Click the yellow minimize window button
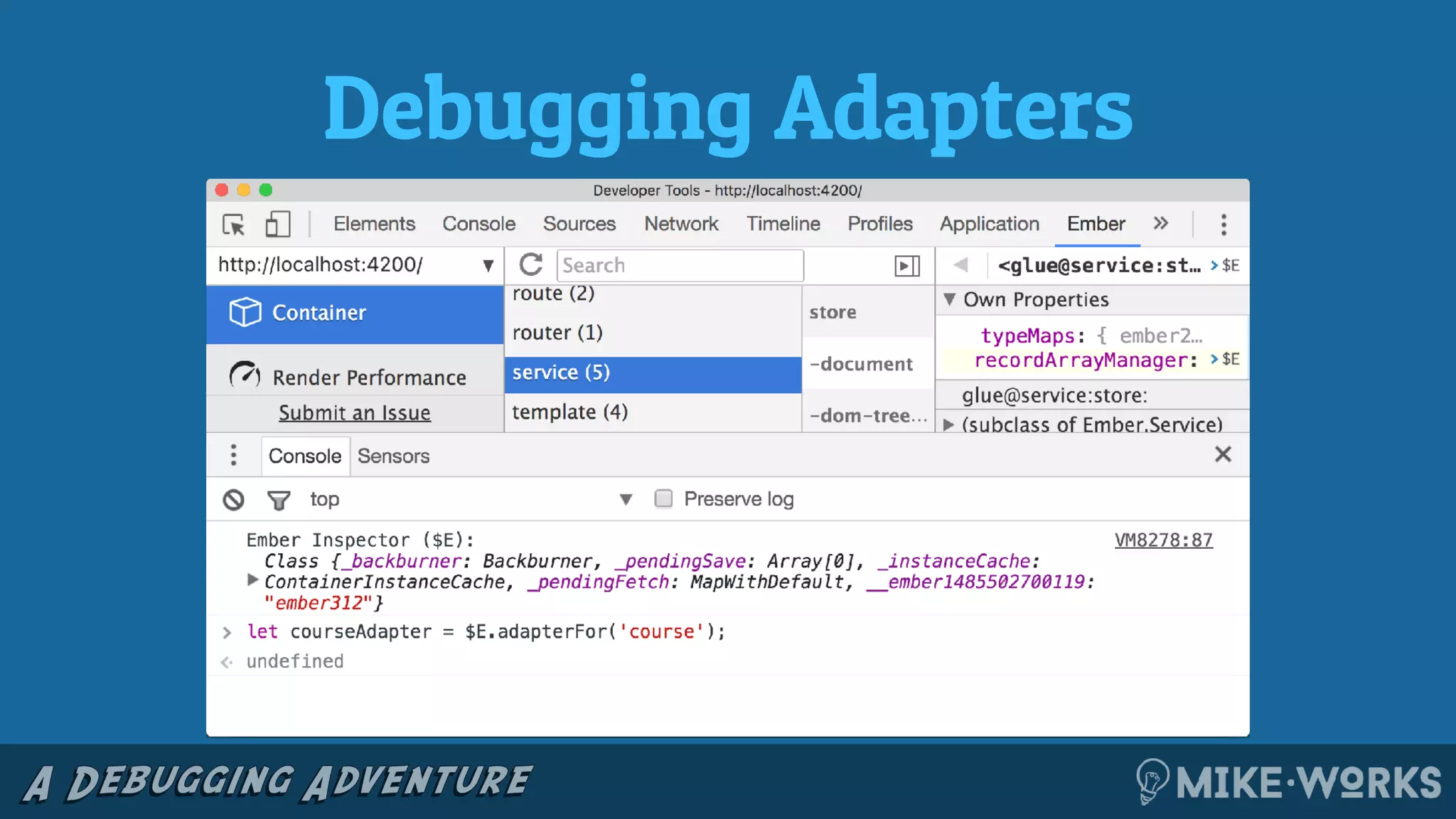This screenshot has height=819, width=1456. [x=244, y=190]
